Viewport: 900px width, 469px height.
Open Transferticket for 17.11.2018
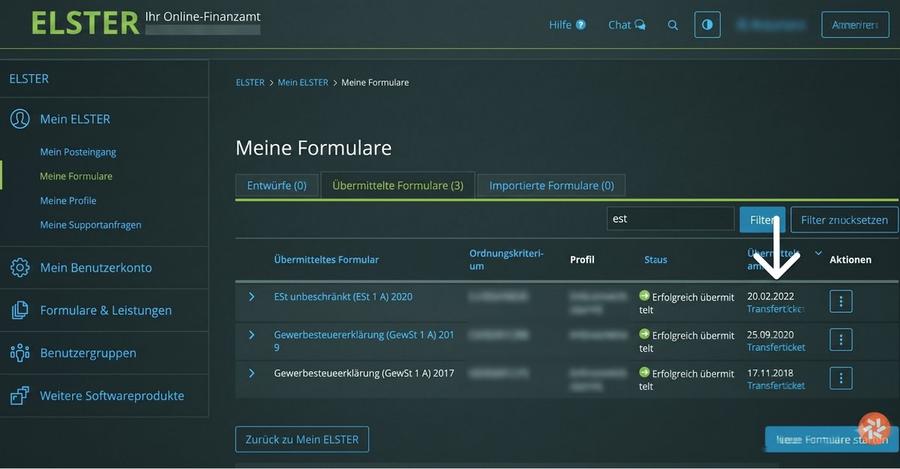pos(776,386)
